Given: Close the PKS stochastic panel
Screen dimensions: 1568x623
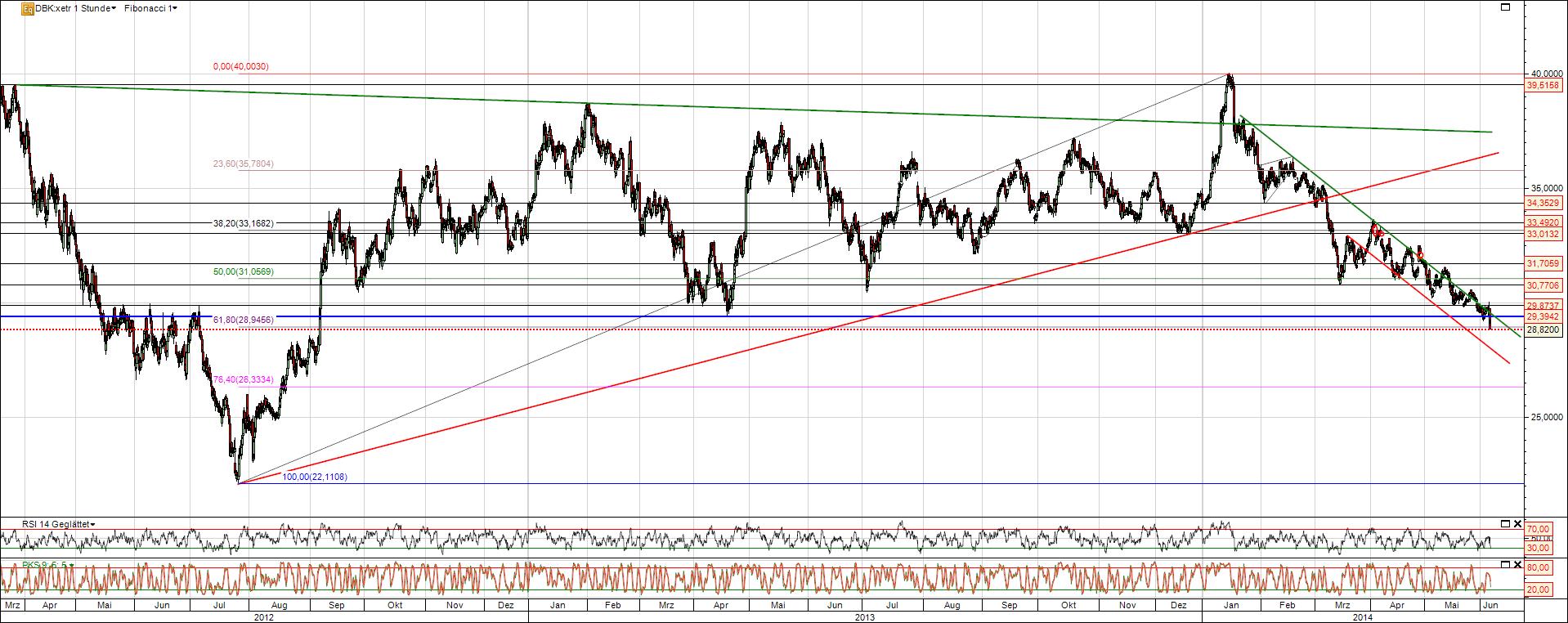Looking at the screenshot, I should click(1518, 565).
